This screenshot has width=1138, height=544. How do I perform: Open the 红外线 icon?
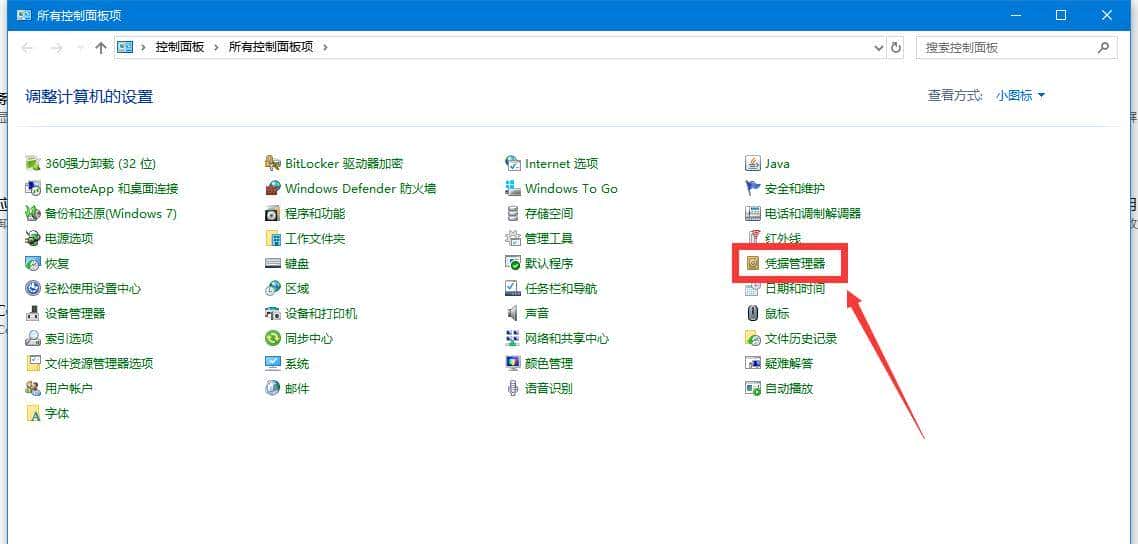[753, 238]
